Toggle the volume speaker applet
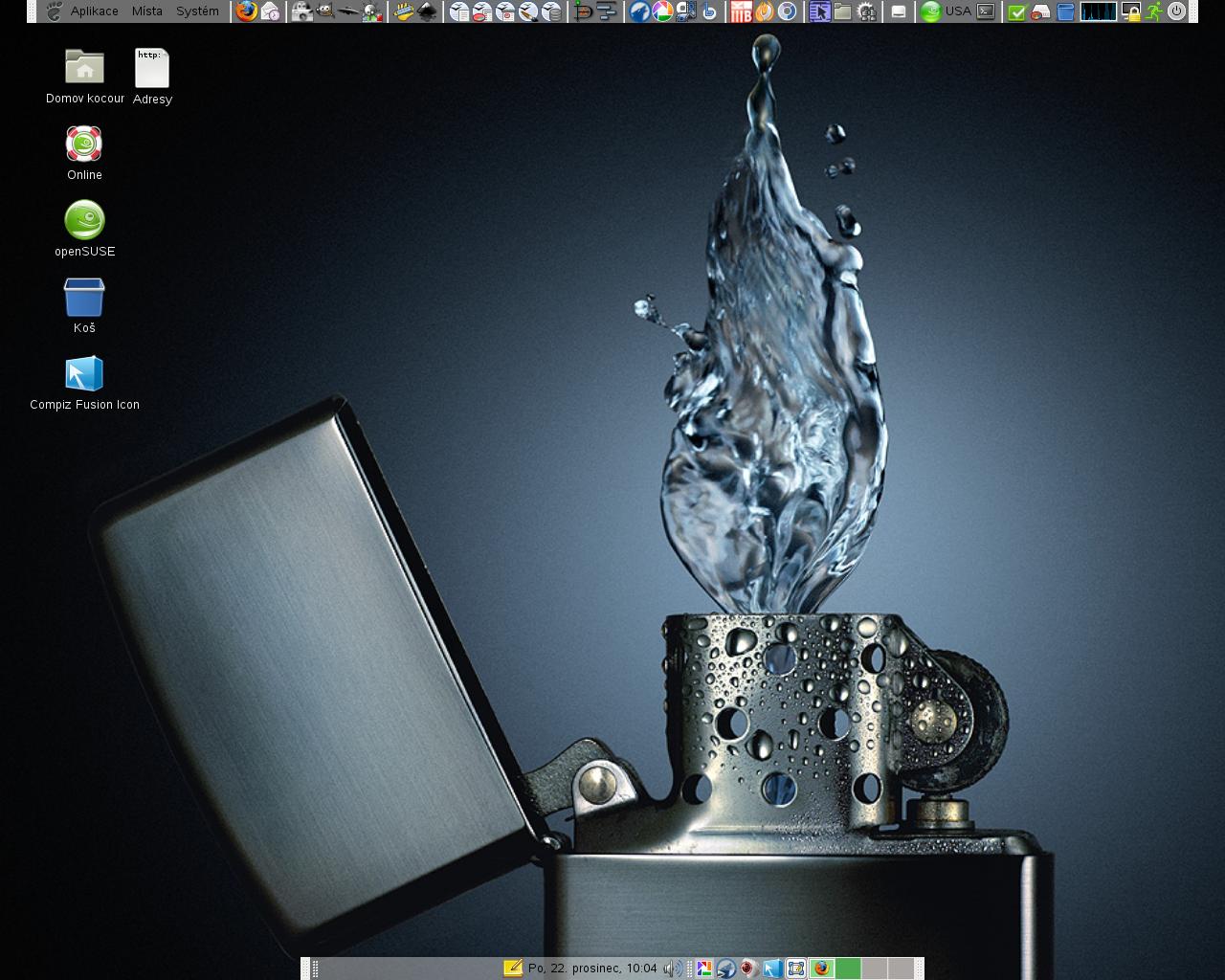Screen dimensions: 1225x980 672,969
